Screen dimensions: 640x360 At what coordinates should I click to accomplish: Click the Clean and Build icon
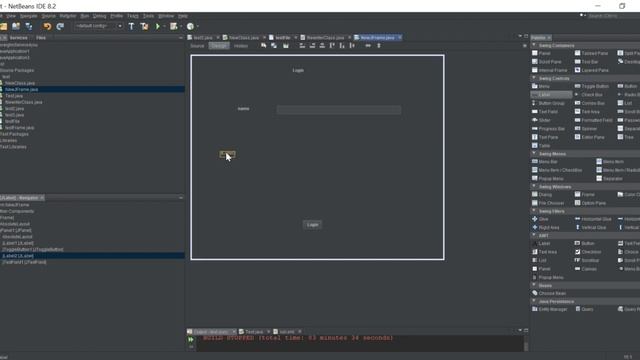pos(144,27)
